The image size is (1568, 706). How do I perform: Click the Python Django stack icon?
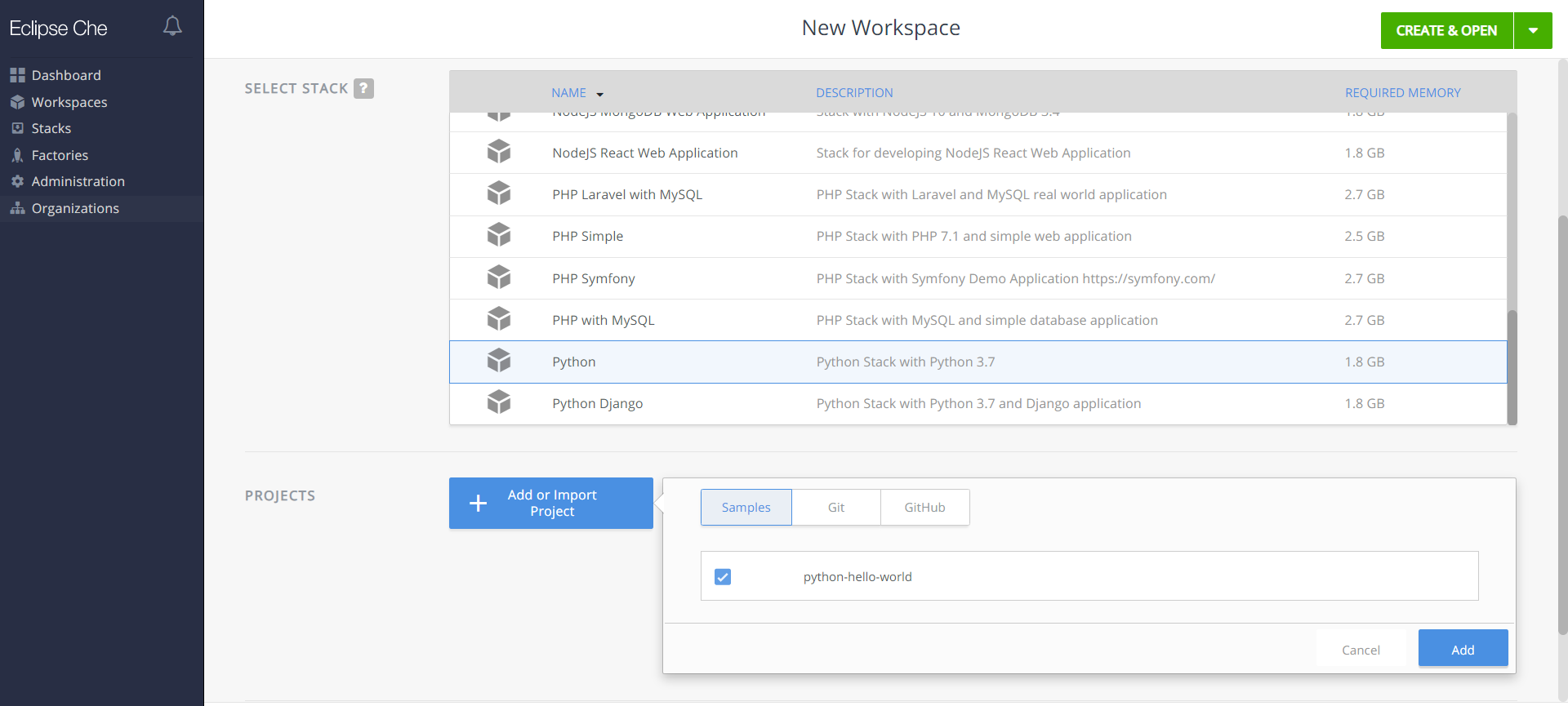tap(499, 402)
